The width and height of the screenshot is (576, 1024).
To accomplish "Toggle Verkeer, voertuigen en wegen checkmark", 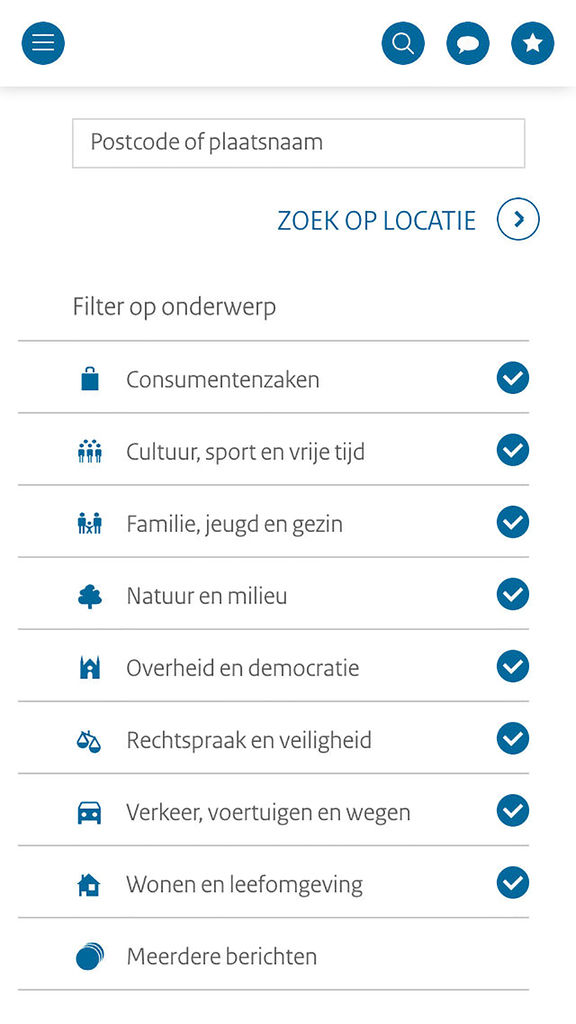I will [513, 810].
